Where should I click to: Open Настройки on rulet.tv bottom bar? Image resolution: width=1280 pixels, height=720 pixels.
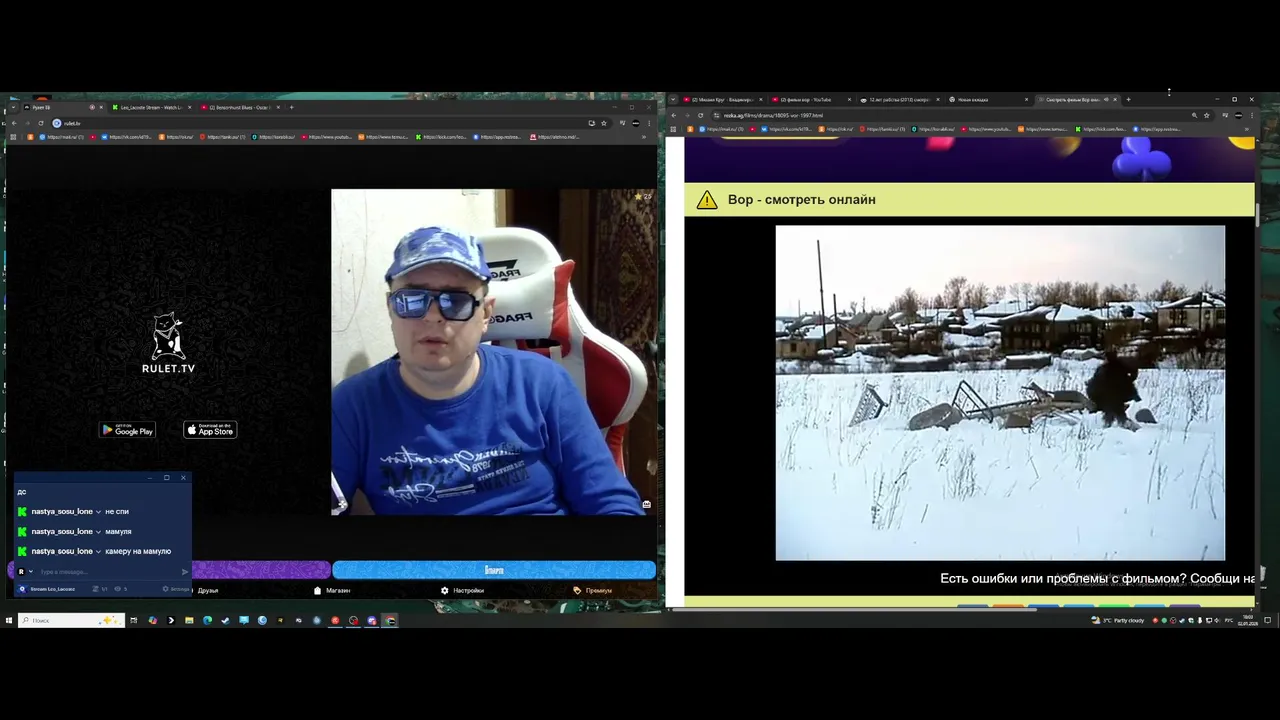click(x=462, y=591)
